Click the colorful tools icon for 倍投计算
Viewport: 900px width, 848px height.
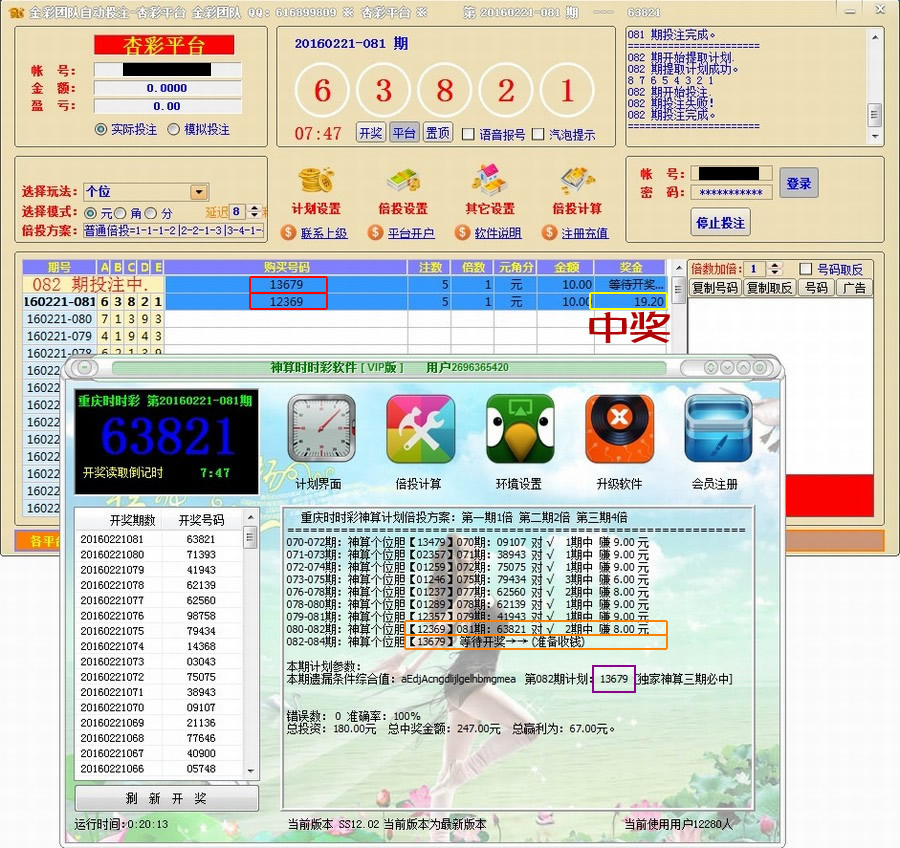pos(420,429)
